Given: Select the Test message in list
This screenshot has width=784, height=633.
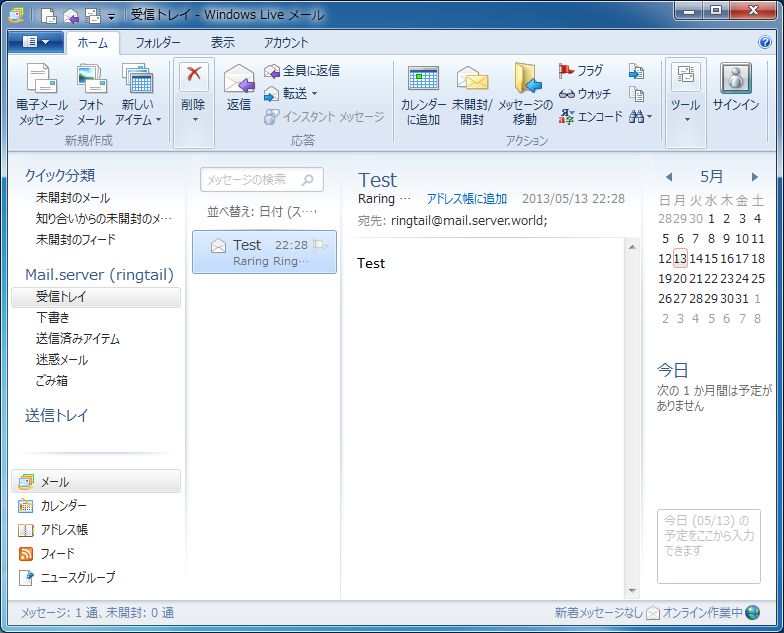Looking at the screenshot, I should 264,252.
